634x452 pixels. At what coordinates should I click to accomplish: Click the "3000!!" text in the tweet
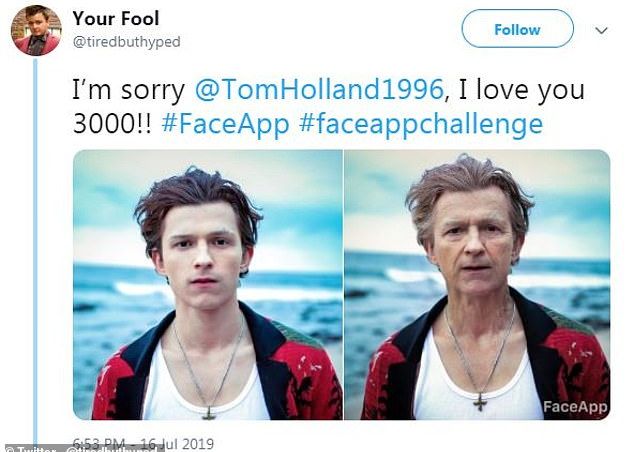109,124
